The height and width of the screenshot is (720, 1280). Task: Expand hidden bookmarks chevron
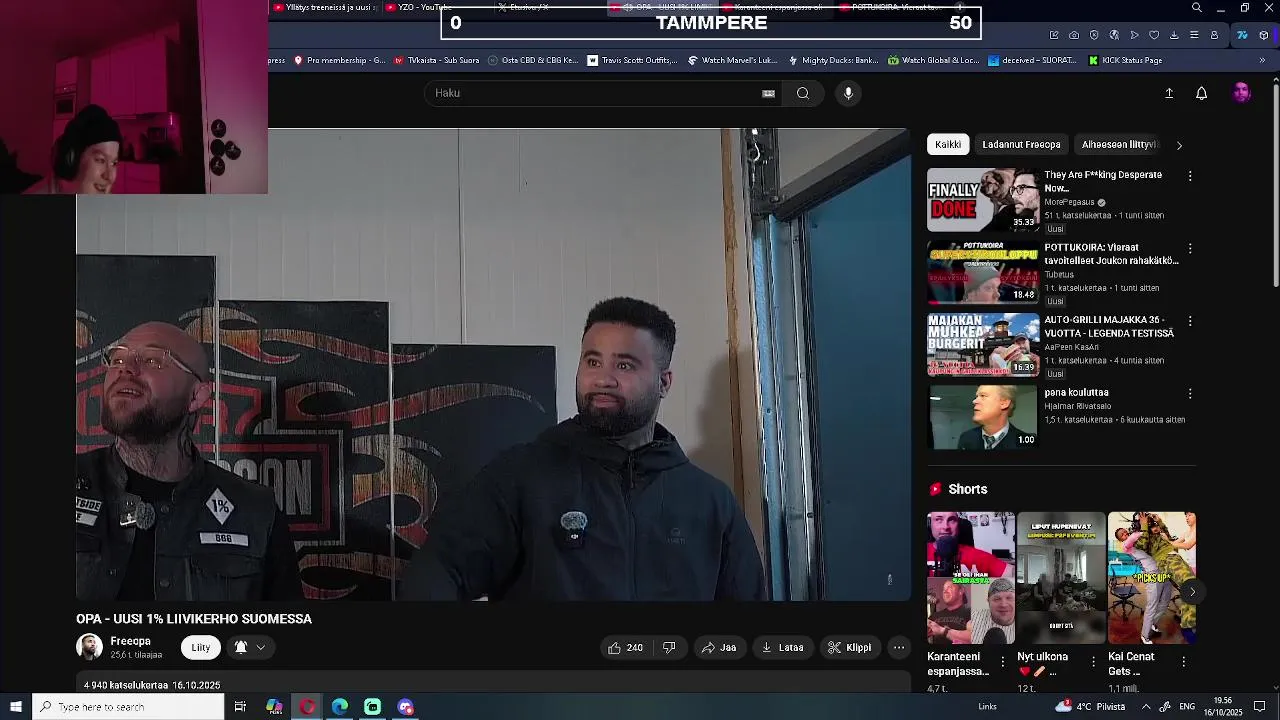point(1262,60)
